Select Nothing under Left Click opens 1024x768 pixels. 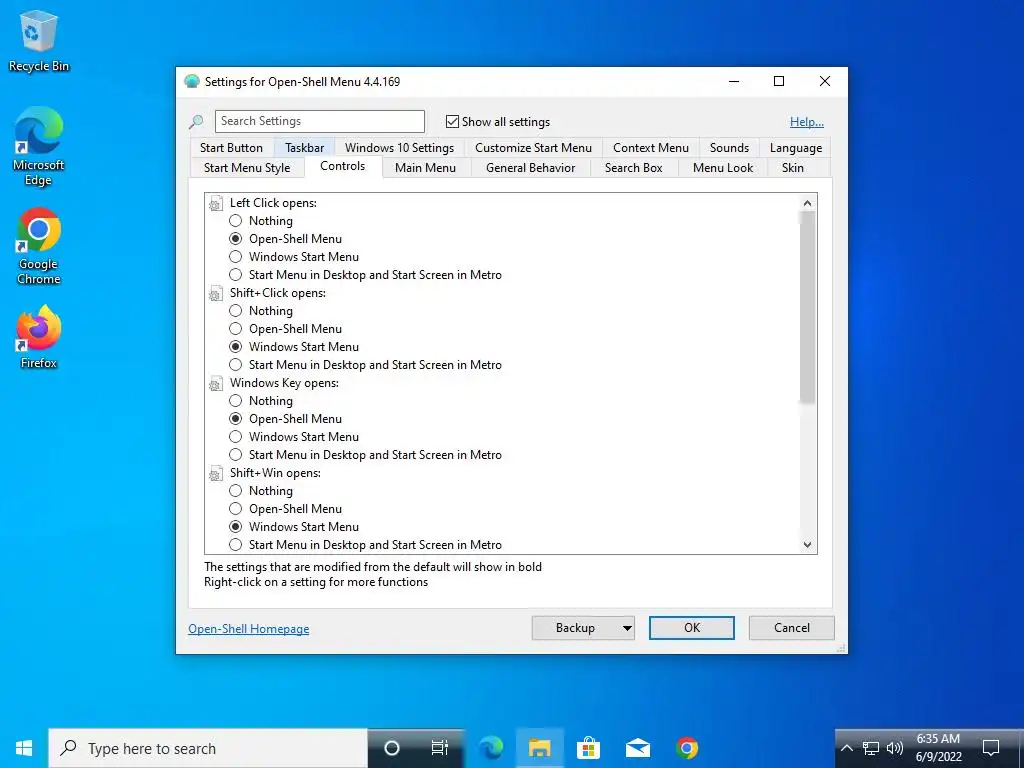pos(236,221)
